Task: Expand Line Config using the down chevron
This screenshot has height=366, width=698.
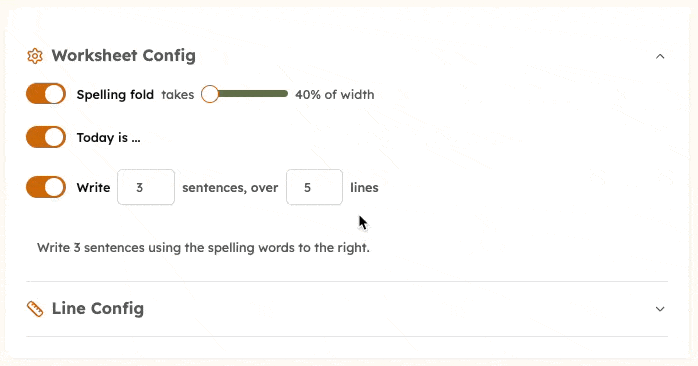Action: pyautogui.click(x=660, y=309)
